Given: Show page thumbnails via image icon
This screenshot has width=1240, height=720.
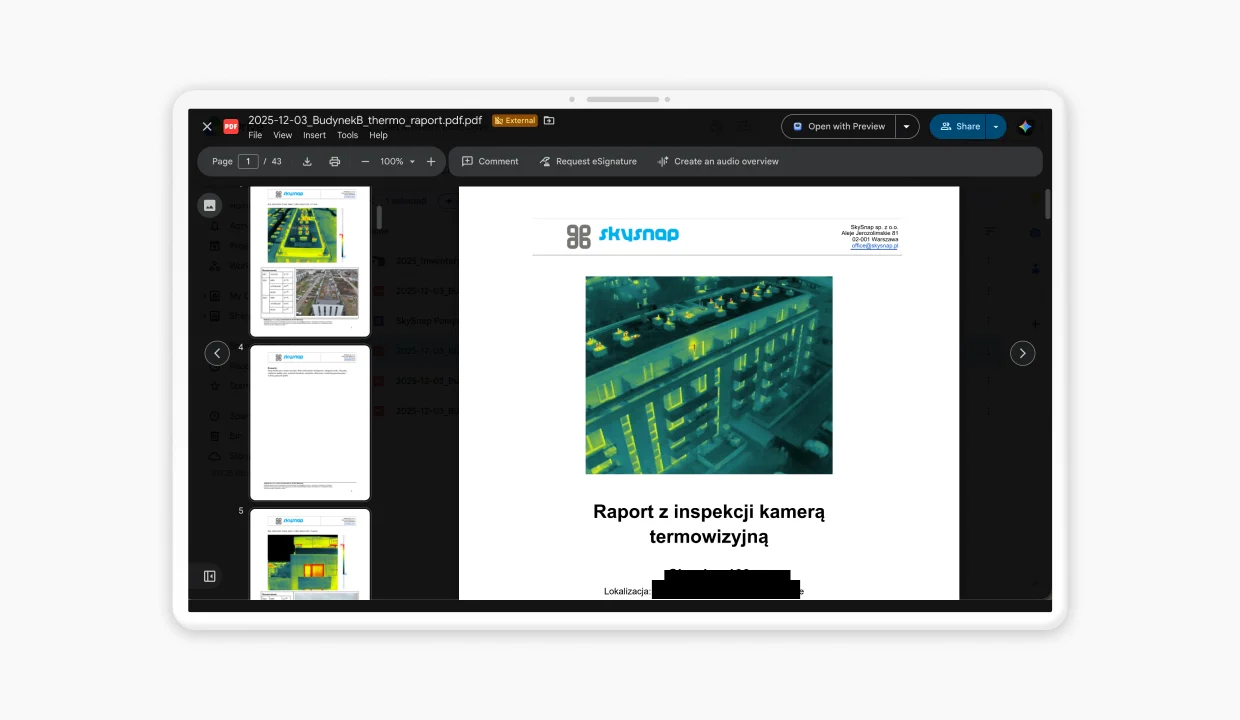Looking at the screenshot, I should click(x=210, y=205).
